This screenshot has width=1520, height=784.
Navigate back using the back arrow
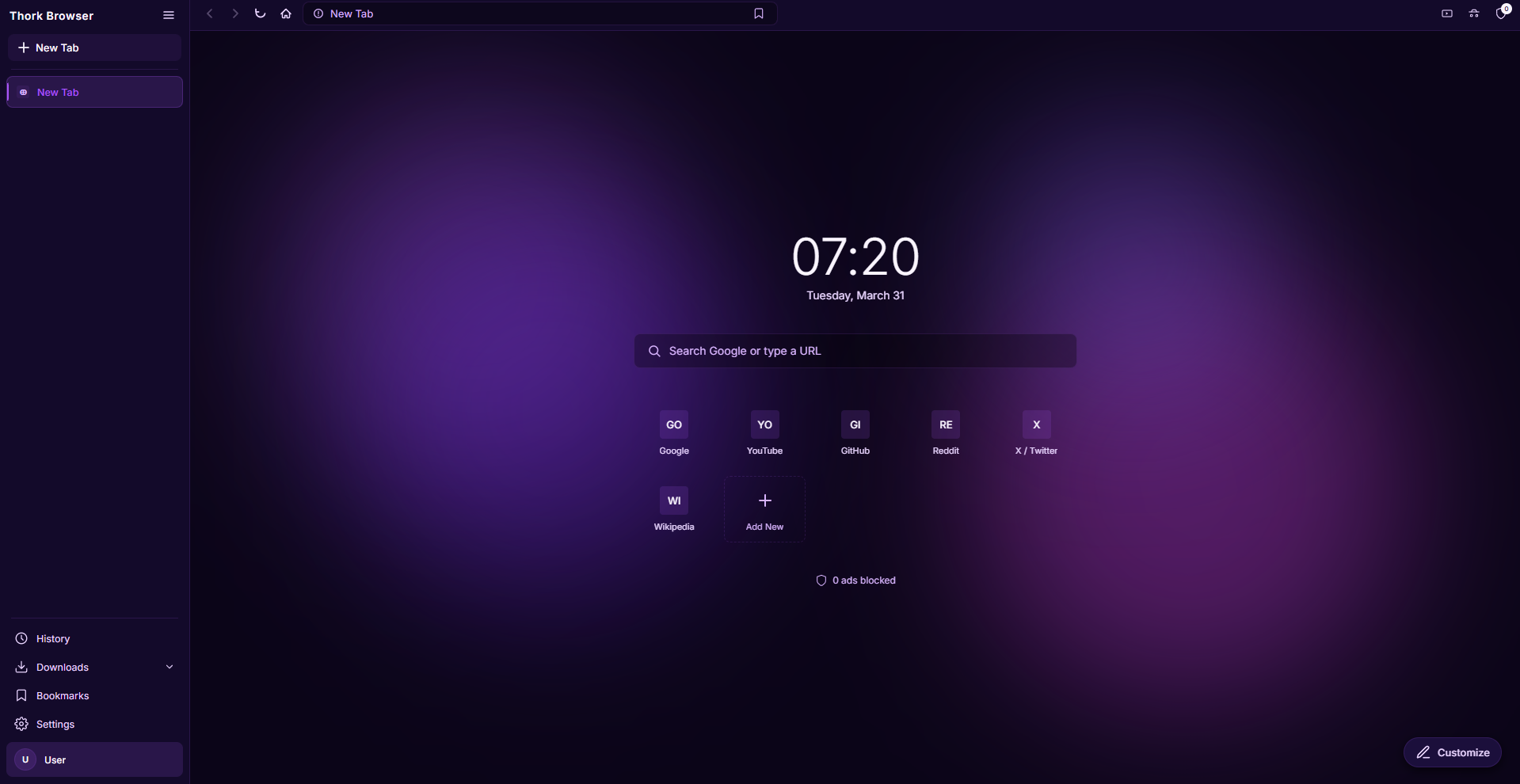click(209, 13)
